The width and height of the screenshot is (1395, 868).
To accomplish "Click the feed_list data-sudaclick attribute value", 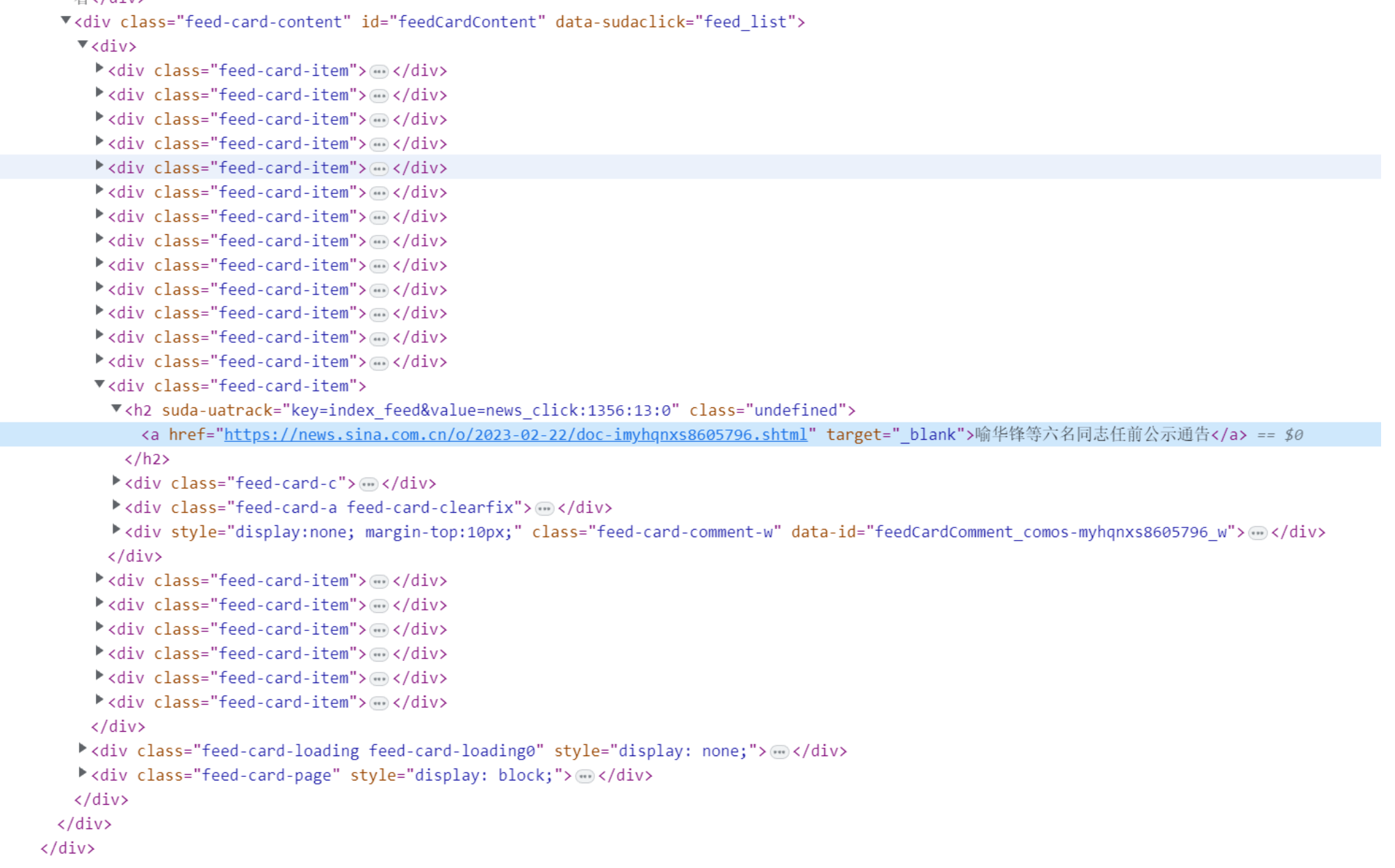I will [744, 22].
